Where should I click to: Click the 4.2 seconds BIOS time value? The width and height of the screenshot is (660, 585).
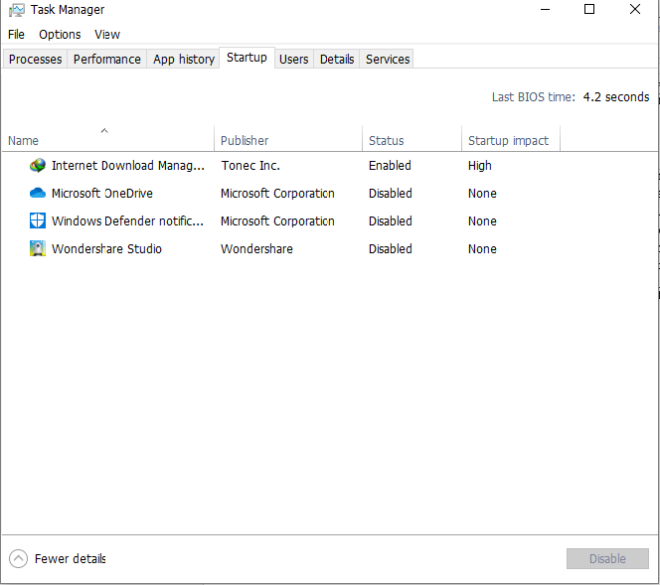[616, 97]
